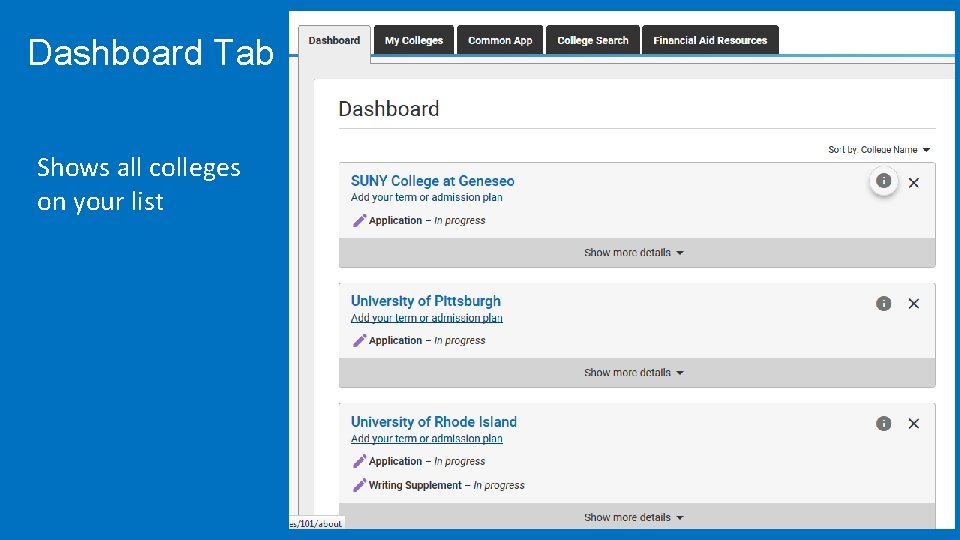Open the Financial Aid Resources tab

710,41
